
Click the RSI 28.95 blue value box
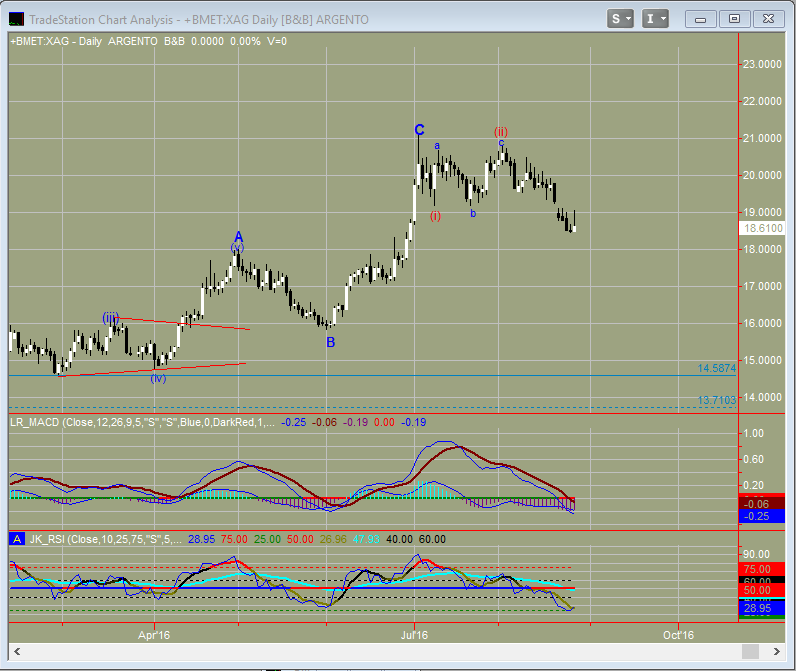coord(762,608)
